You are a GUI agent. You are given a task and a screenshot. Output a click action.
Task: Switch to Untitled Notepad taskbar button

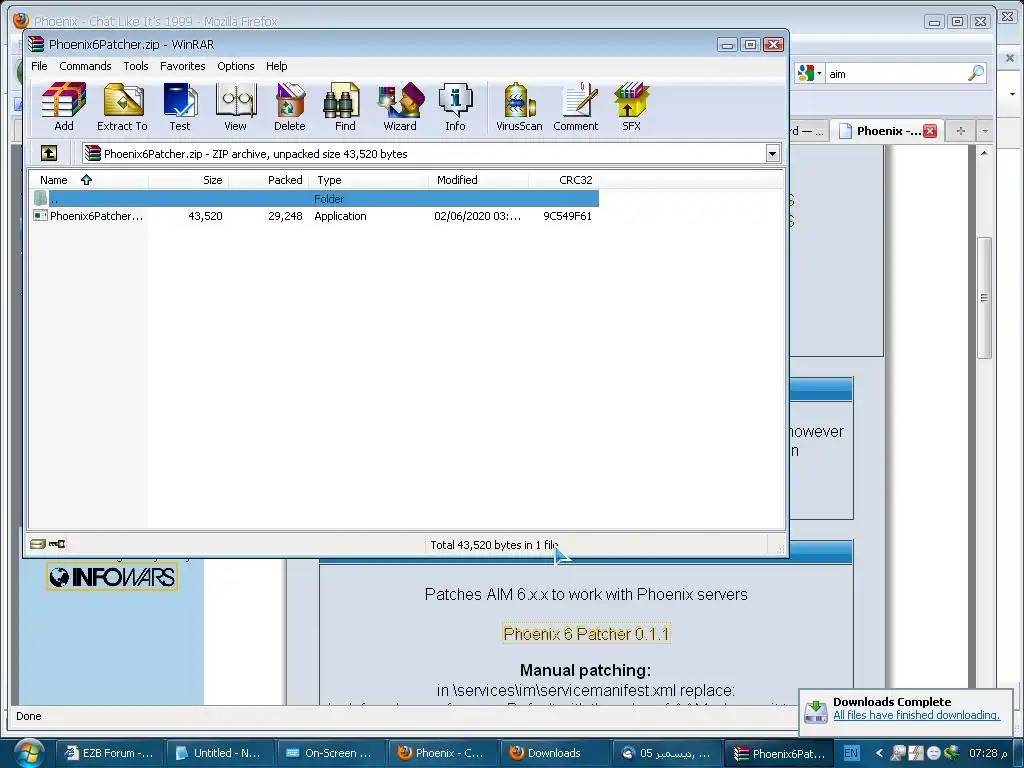point(219,753)
